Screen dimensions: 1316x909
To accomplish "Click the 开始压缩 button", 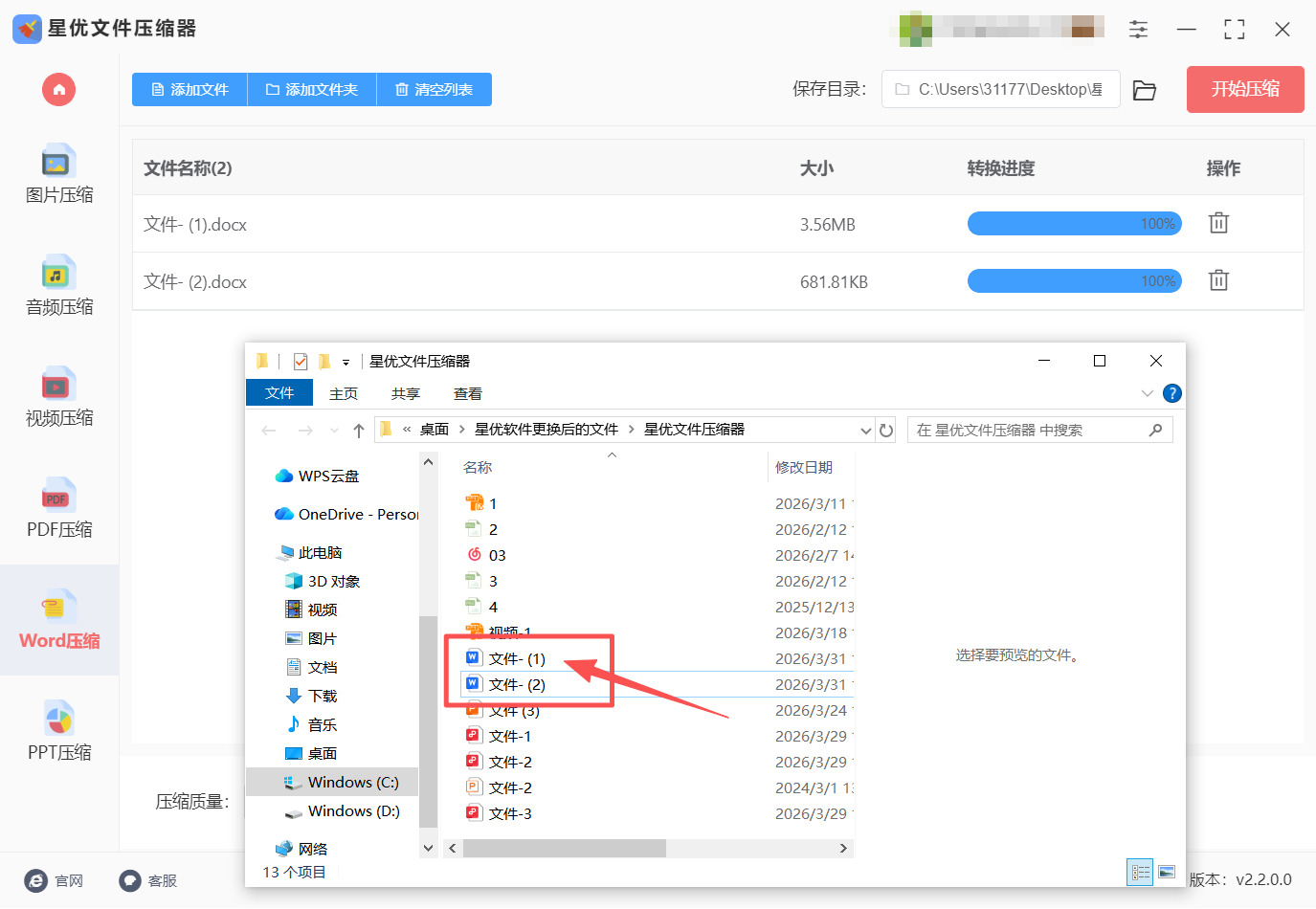I will point(1244,89).
